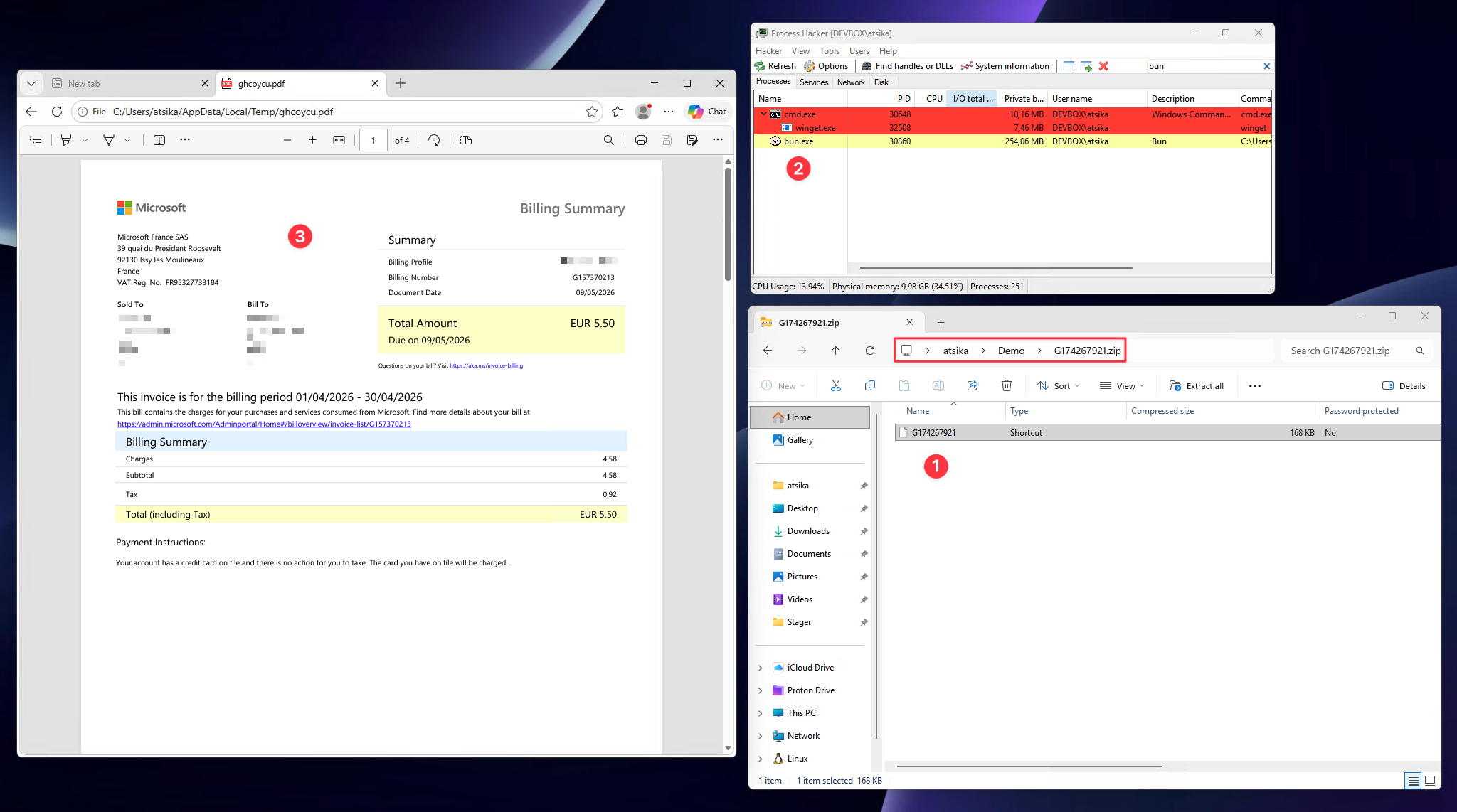Open Edge profile avatar
This screenshot has width=1457, height=812.
click(643, 112)
